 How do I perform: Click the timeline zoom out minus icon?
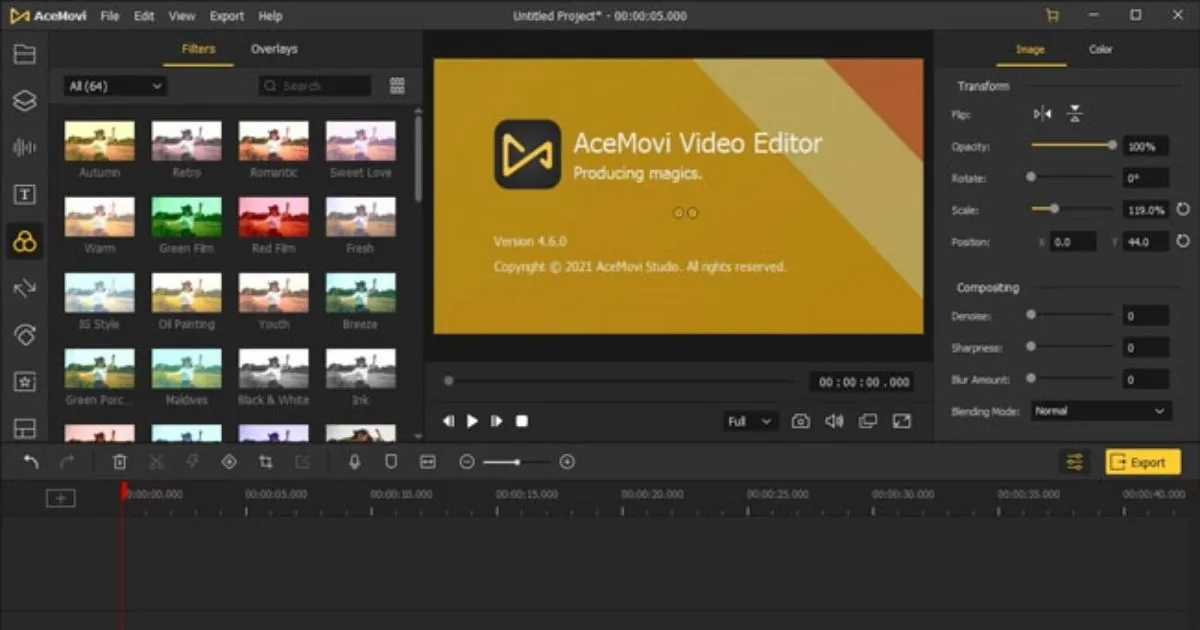[467, 462]
